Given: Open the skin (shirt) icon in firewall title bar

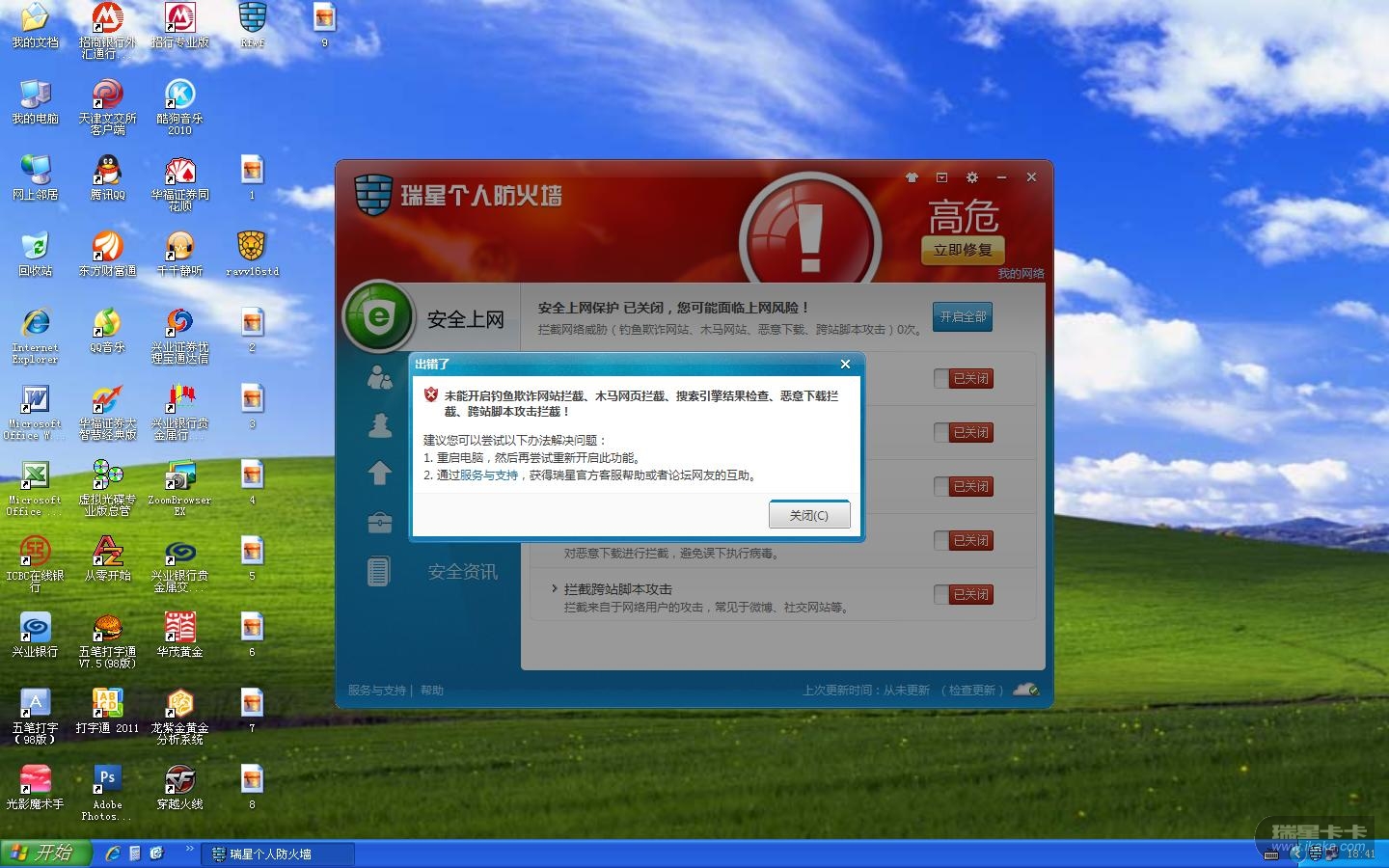Looking at the screenshot, I should [x=912, y=177].
